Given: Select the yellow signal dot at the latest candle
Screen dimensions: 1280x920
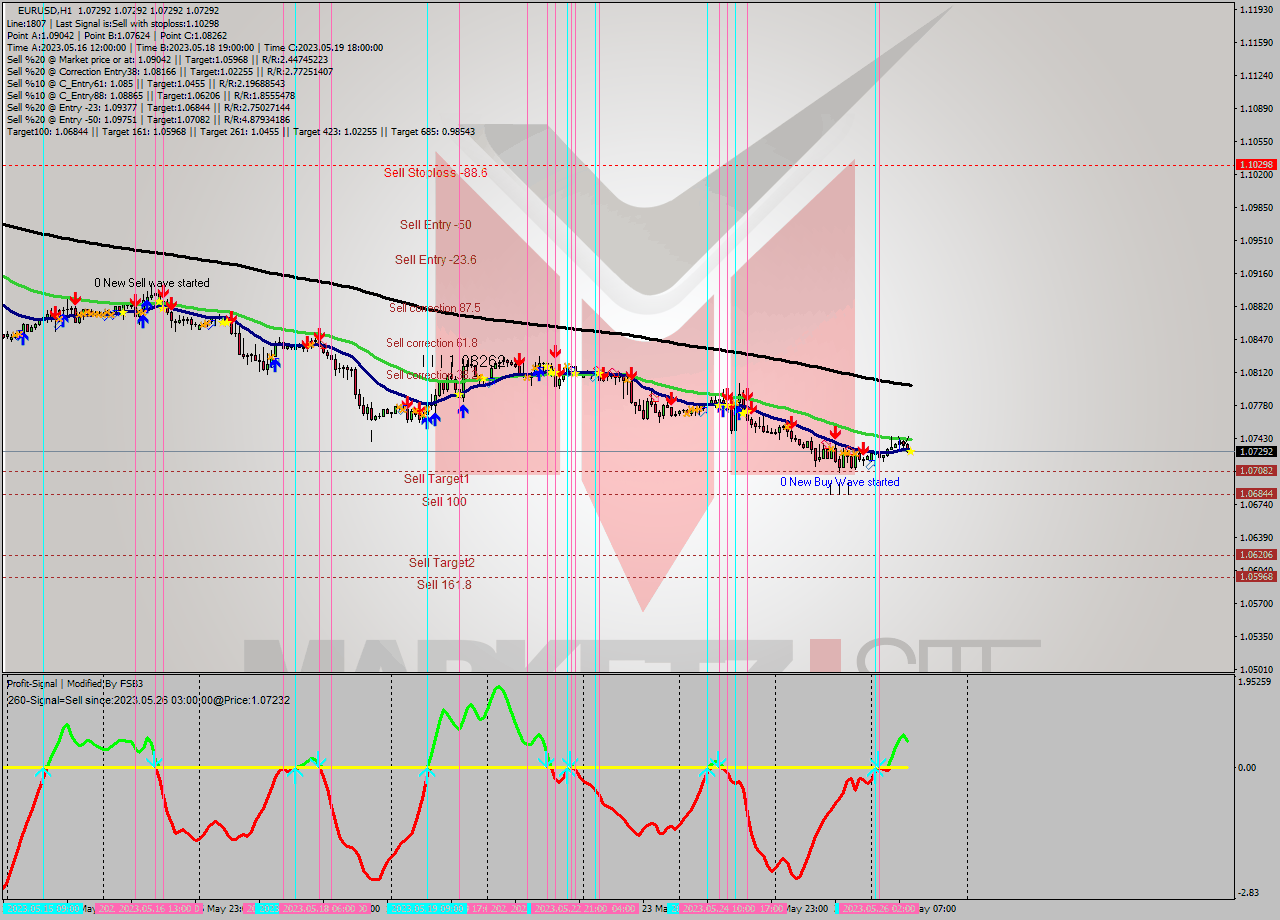Looking at the screenshot, I should [x=911, y=450].
